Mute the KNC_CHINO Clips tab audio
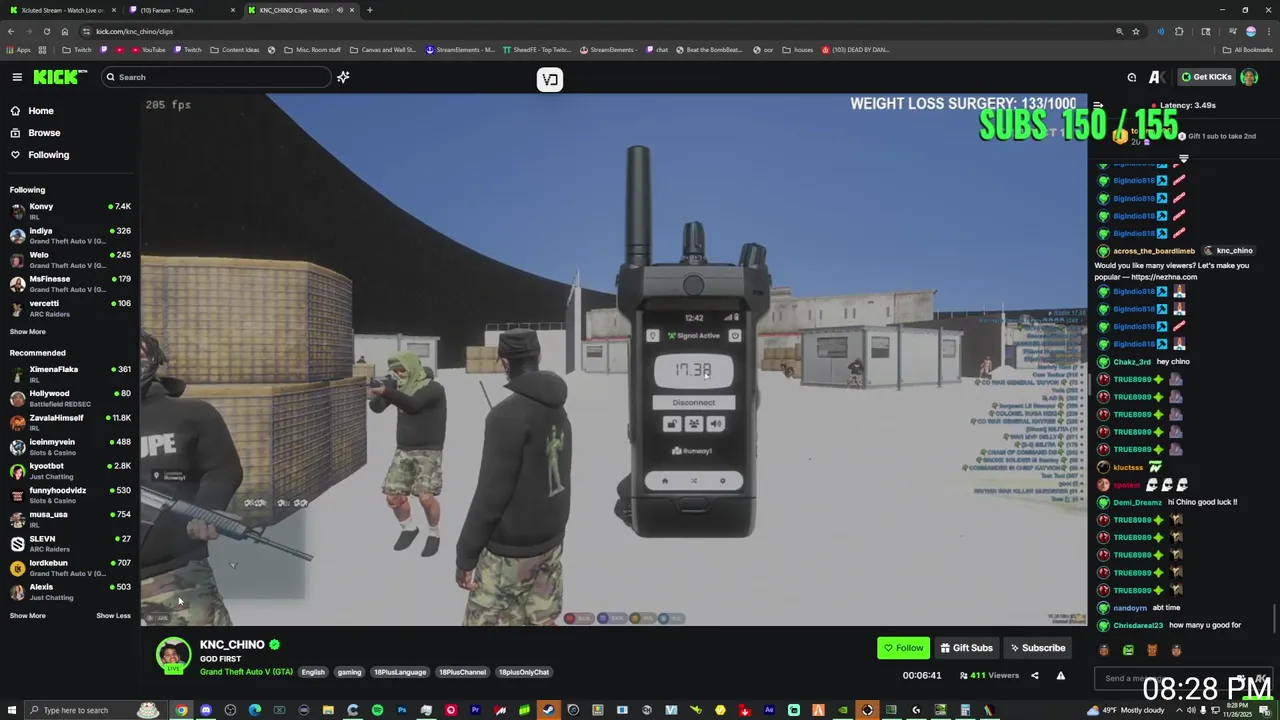This screenshot has height=720, width=1280. tap(340, 10)
